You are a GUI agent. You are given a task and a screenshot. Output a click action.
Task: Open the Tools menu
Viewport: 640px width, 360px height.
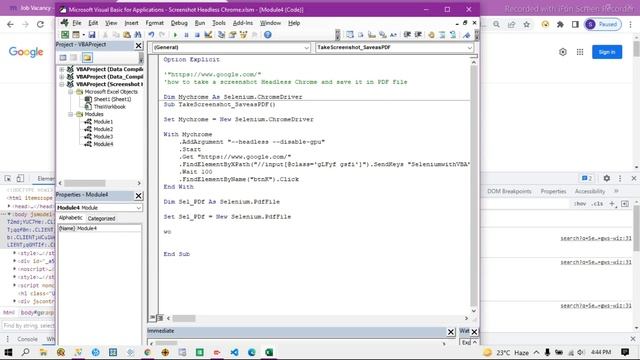218,23
